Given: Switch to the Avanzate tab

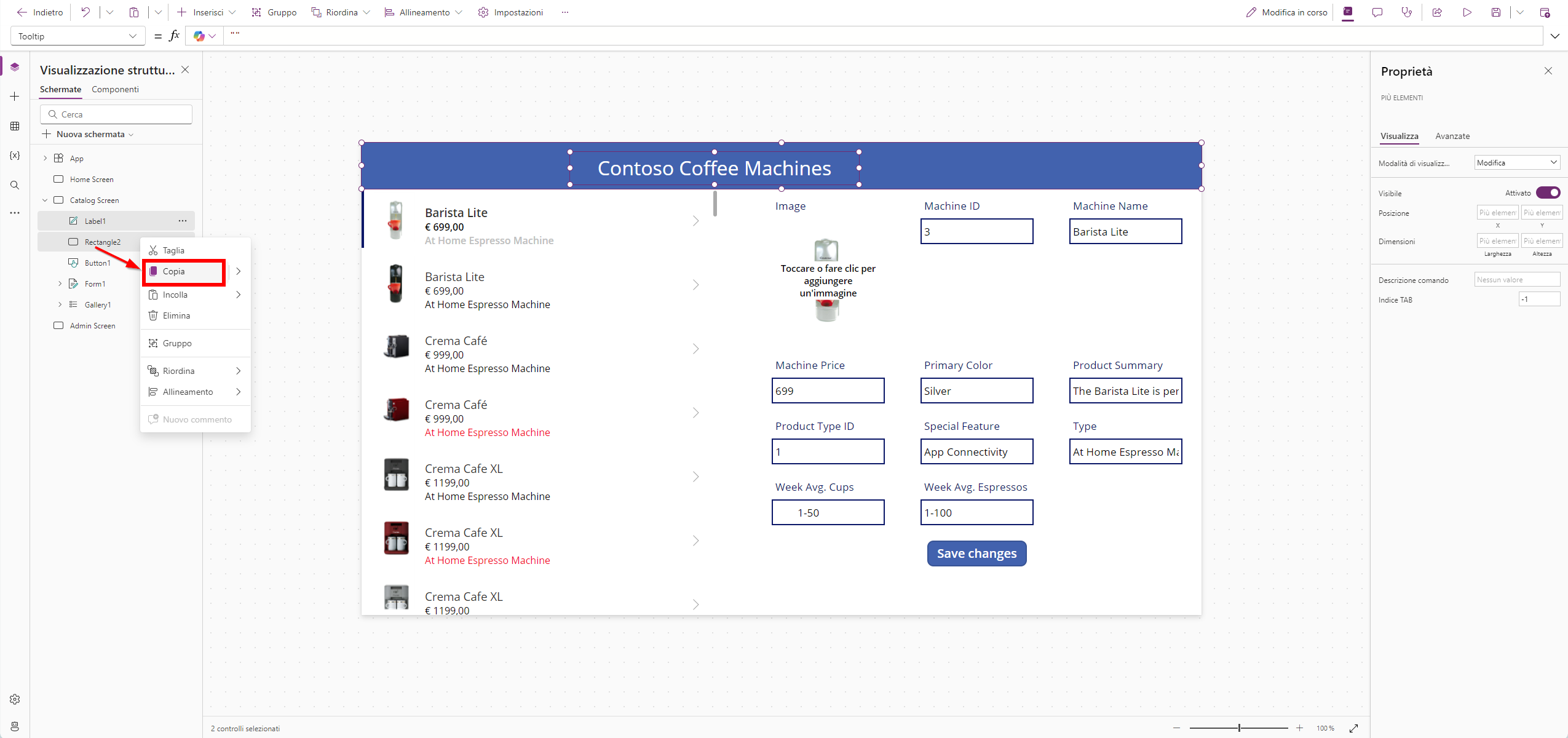Looking at the screenshot, I should [x=1452, y=137].
